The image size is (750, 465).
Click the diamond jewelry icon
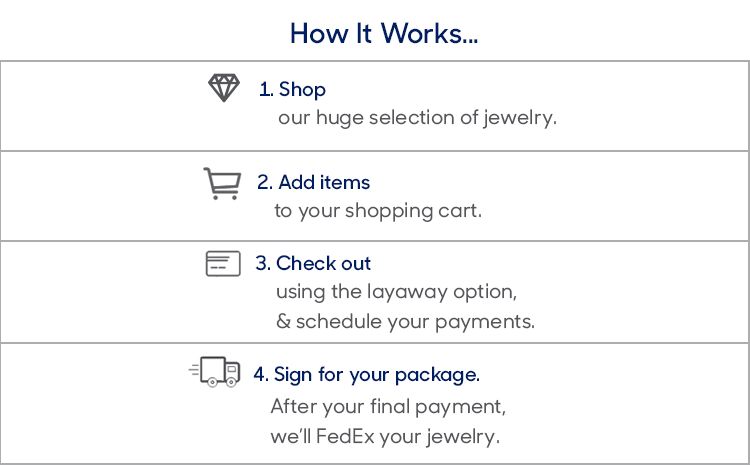pos(224,88)
